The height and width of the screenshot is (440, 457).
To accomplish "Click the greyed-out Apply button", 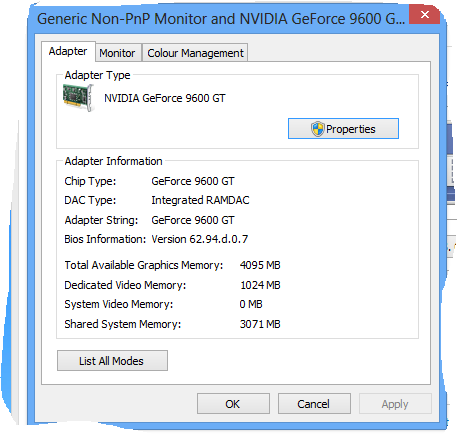I will tap(395, 404).
